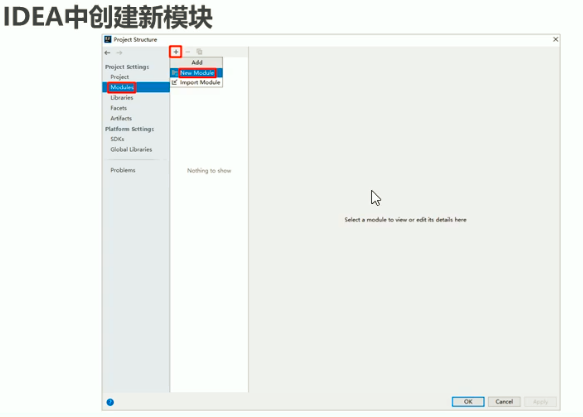583x418 pixels.
Task: Go back with the left arrow
Action: click(x=107, y=52)
